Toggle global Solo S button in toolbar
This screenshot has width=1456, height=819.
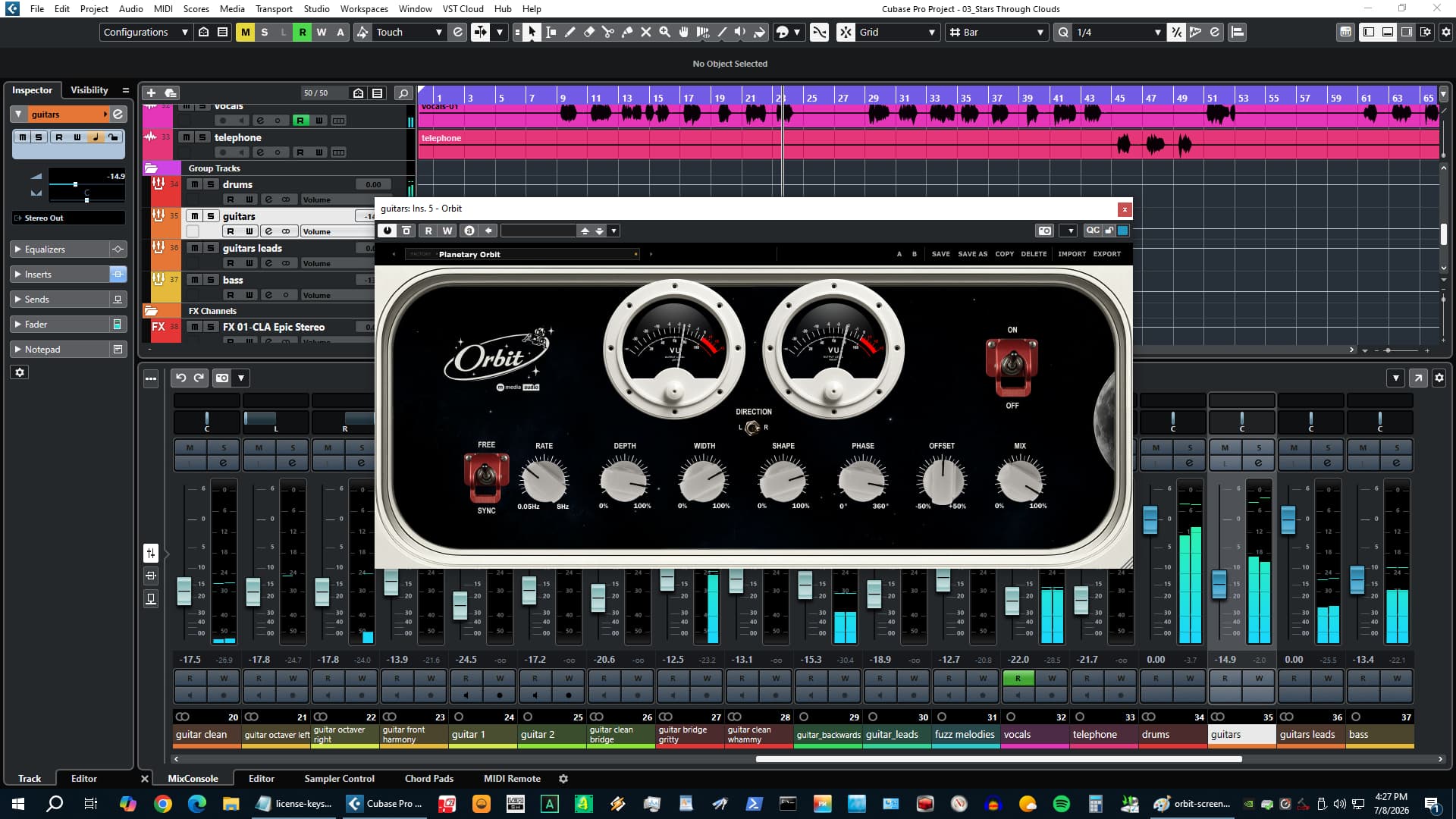[264, 32]
